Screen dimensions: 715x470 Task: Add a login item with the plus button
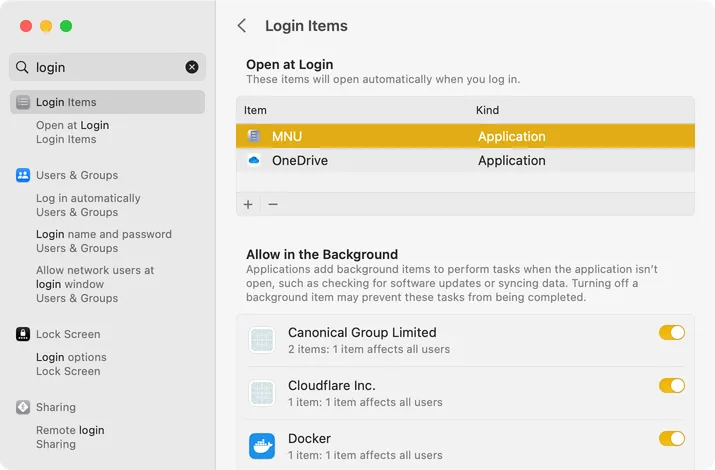pos(248,204)
